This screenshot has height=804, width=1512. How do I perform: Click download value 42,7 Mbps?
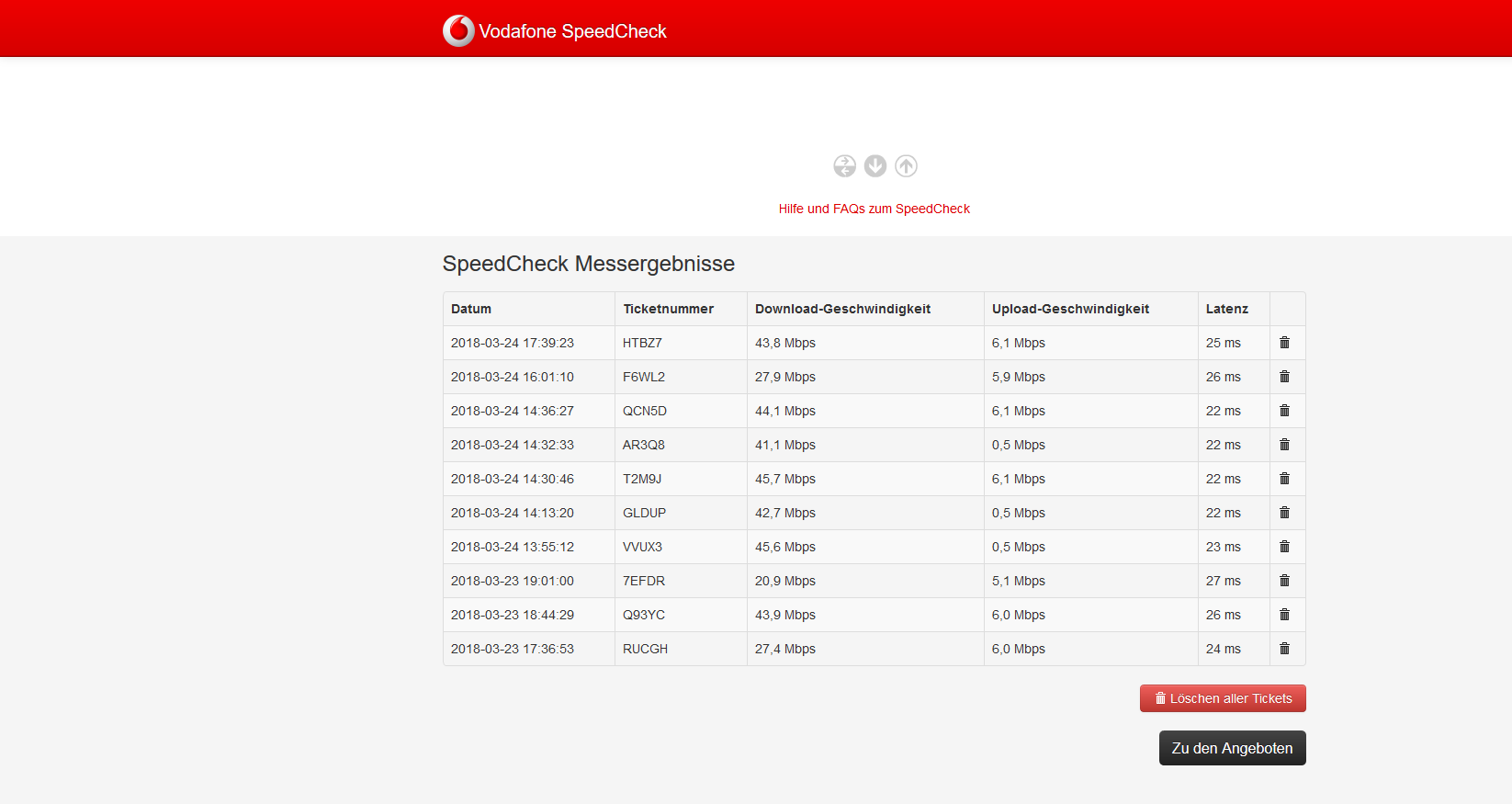tap(785, 513)
